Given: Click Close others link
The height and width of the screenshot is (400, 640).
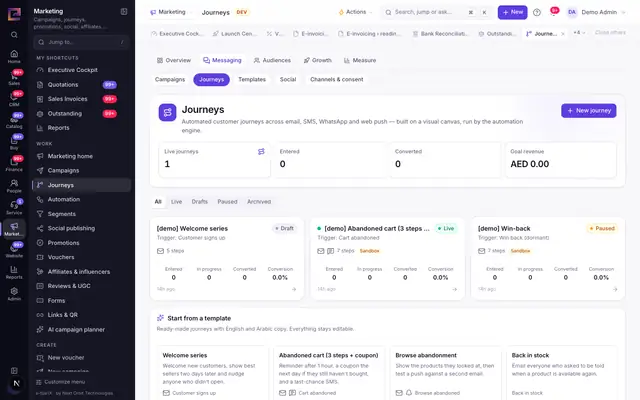Looking at the screenshot, I should coord(610,33).
